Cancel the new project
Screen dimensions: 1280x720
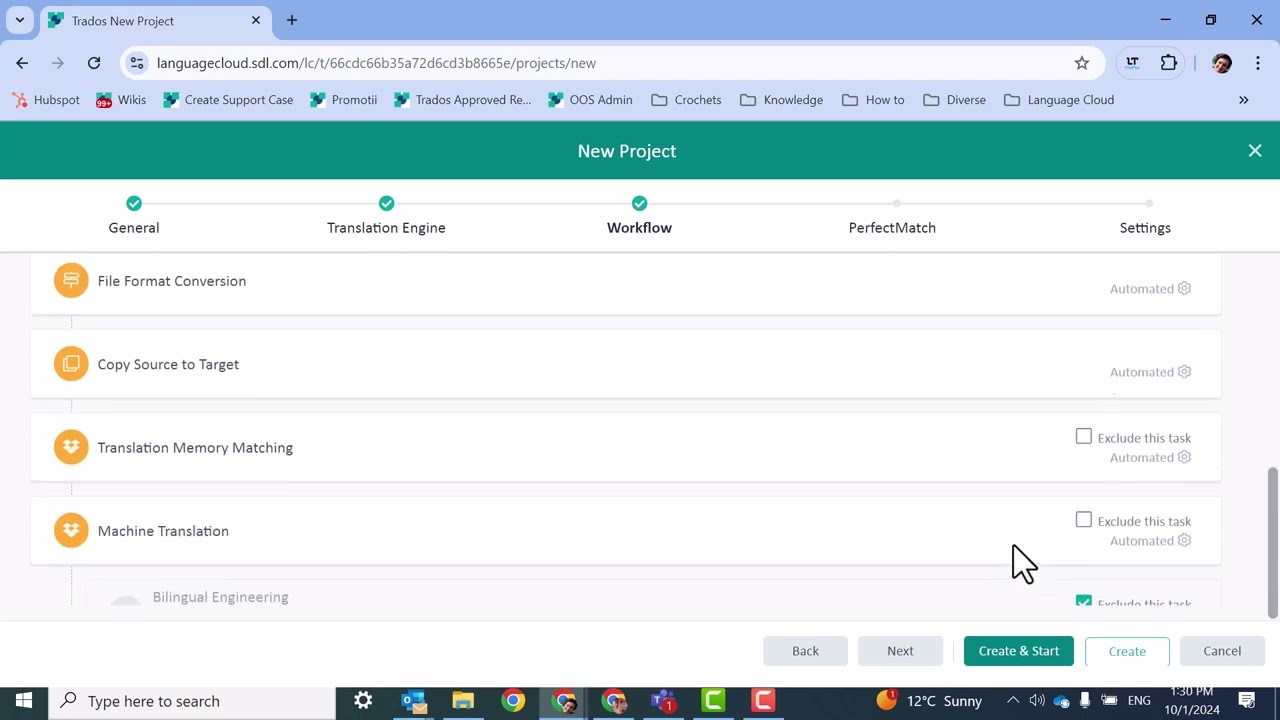click(x=1222, y=651)
